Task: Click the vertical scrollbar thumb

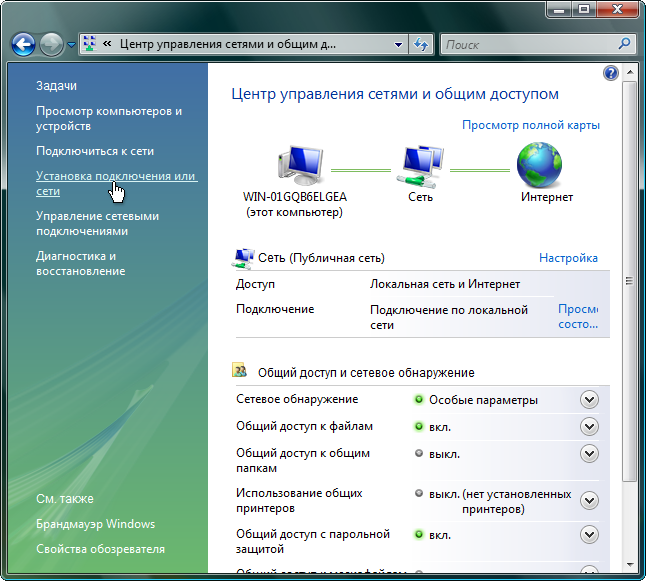Action: pos(630,281)
